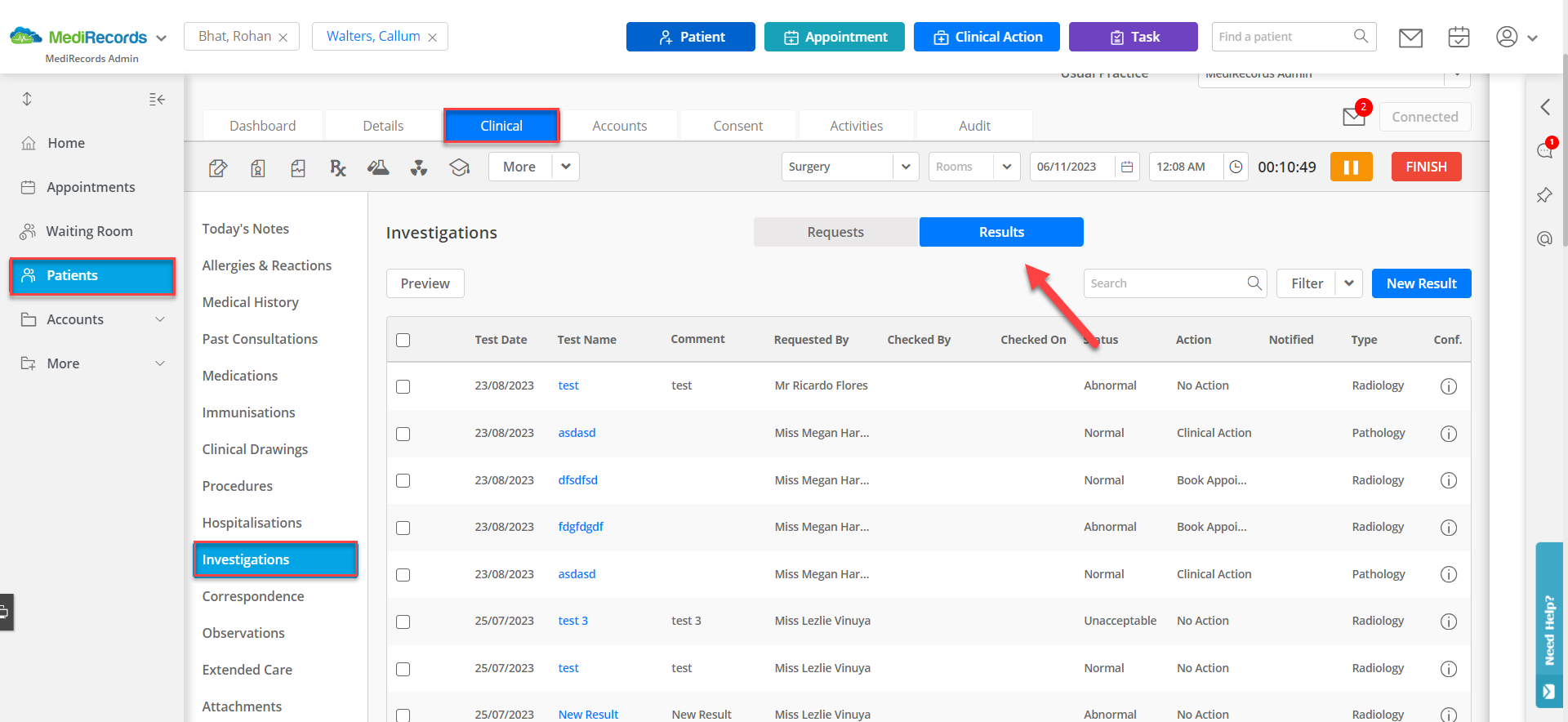Click the purple Task button

[1134, 37]
